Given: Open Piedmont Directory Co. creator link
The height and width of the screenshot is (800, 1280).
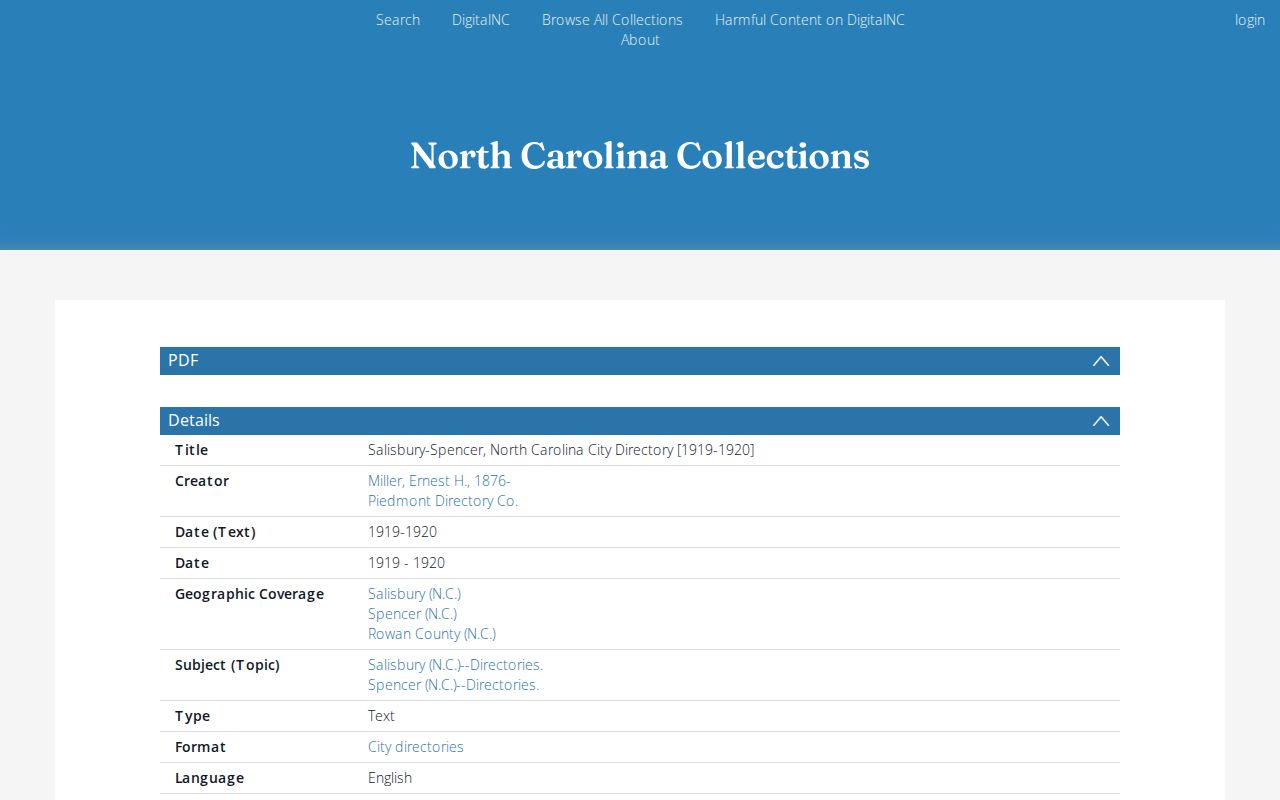Looking at the screenshot, I should click(443, 501).
